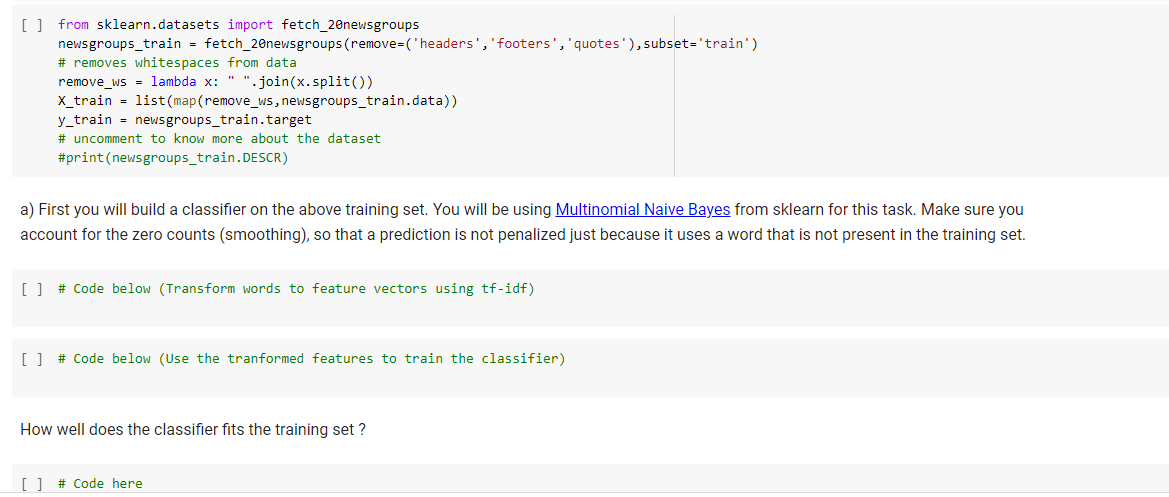
Task: Click the 'How well does the classifier fits' text
Action: [193, 430]
